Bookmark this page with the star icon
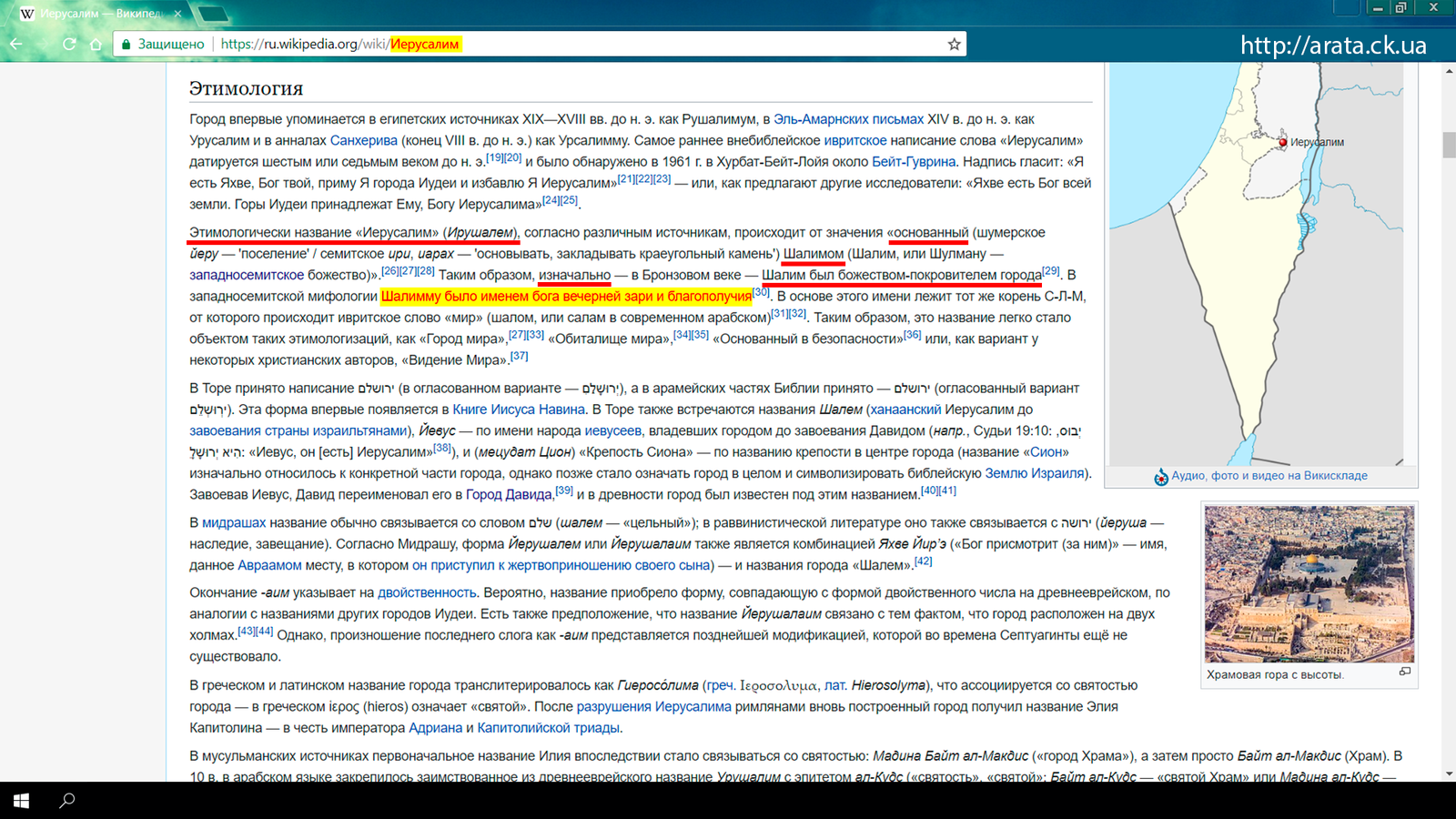 [954, 44]
